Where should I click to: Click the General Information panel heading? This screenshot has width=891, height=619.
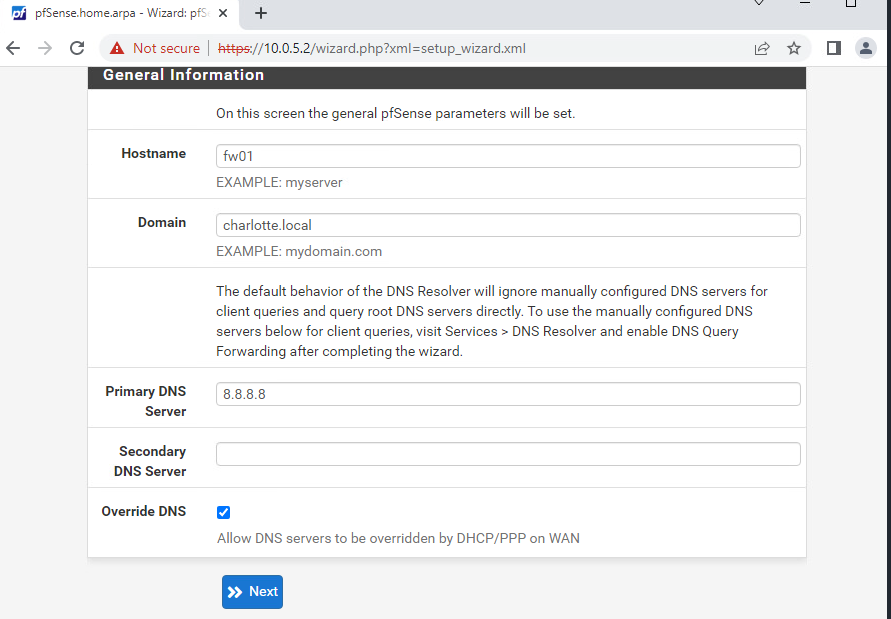pyautogui.click(x=184, y=75)
